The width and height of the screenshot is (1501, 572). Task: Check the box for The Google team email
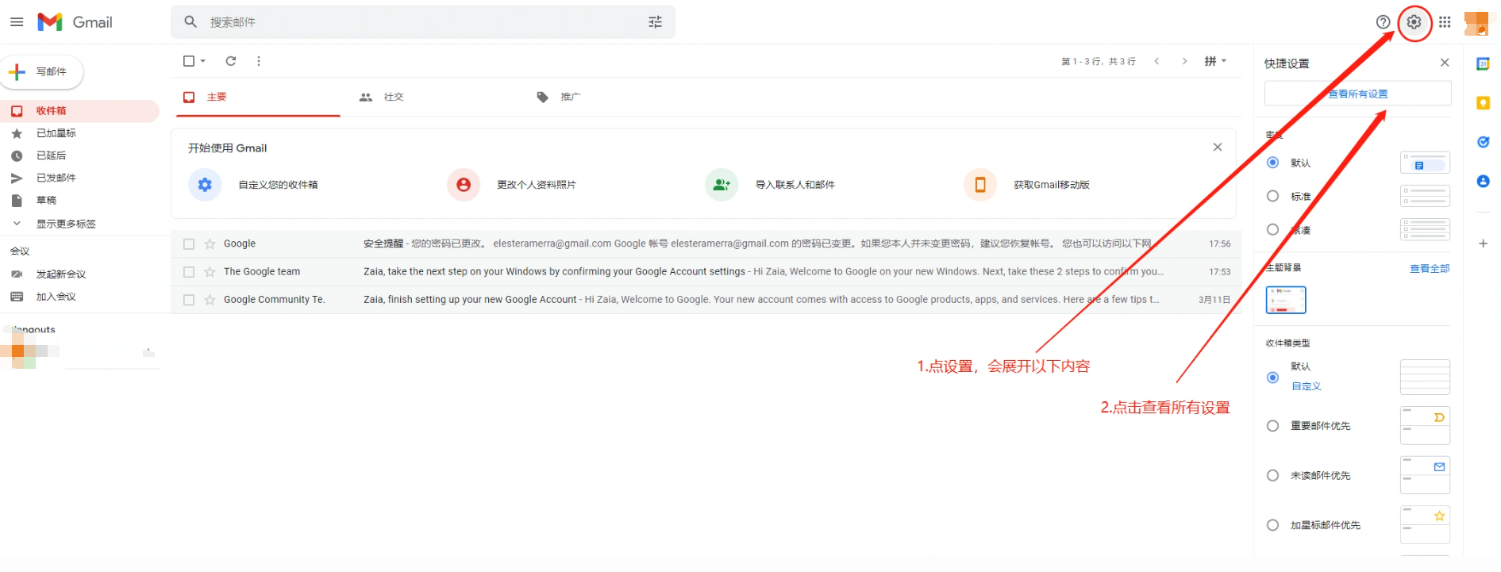tap(189, 272)
